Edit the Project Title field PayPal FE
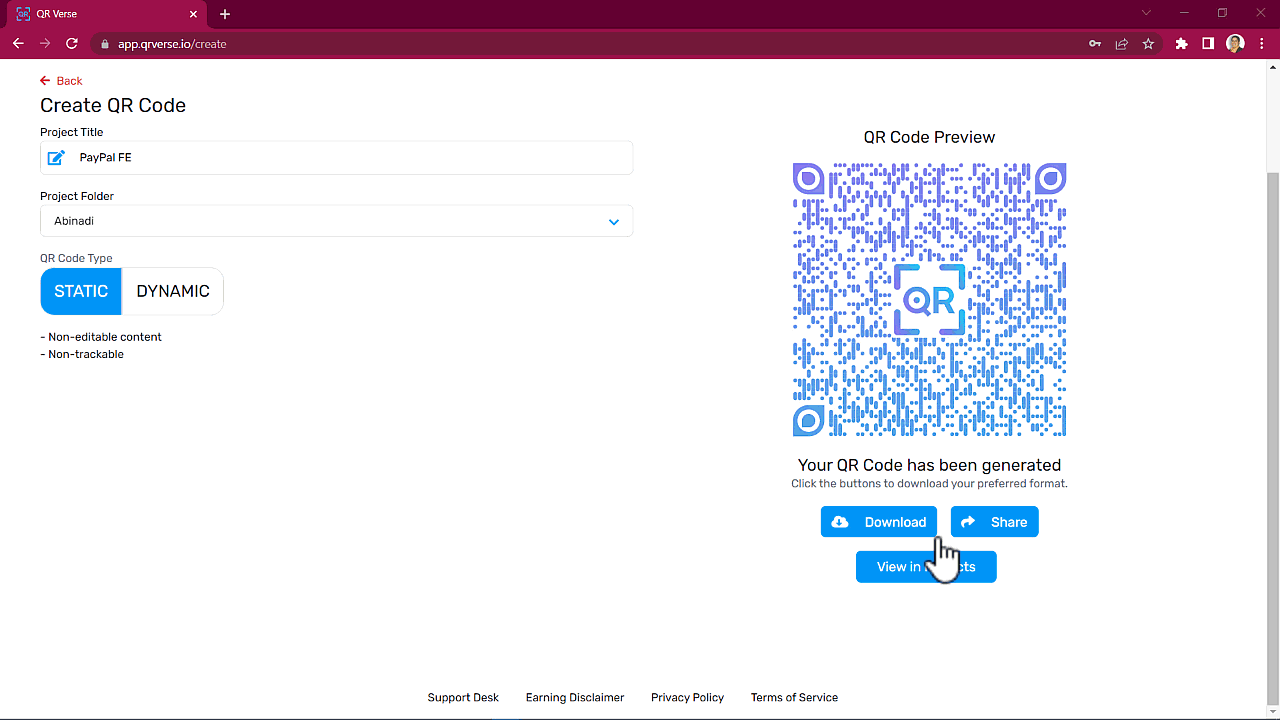Screen dimensions: 1280x720 coord(336,158)
